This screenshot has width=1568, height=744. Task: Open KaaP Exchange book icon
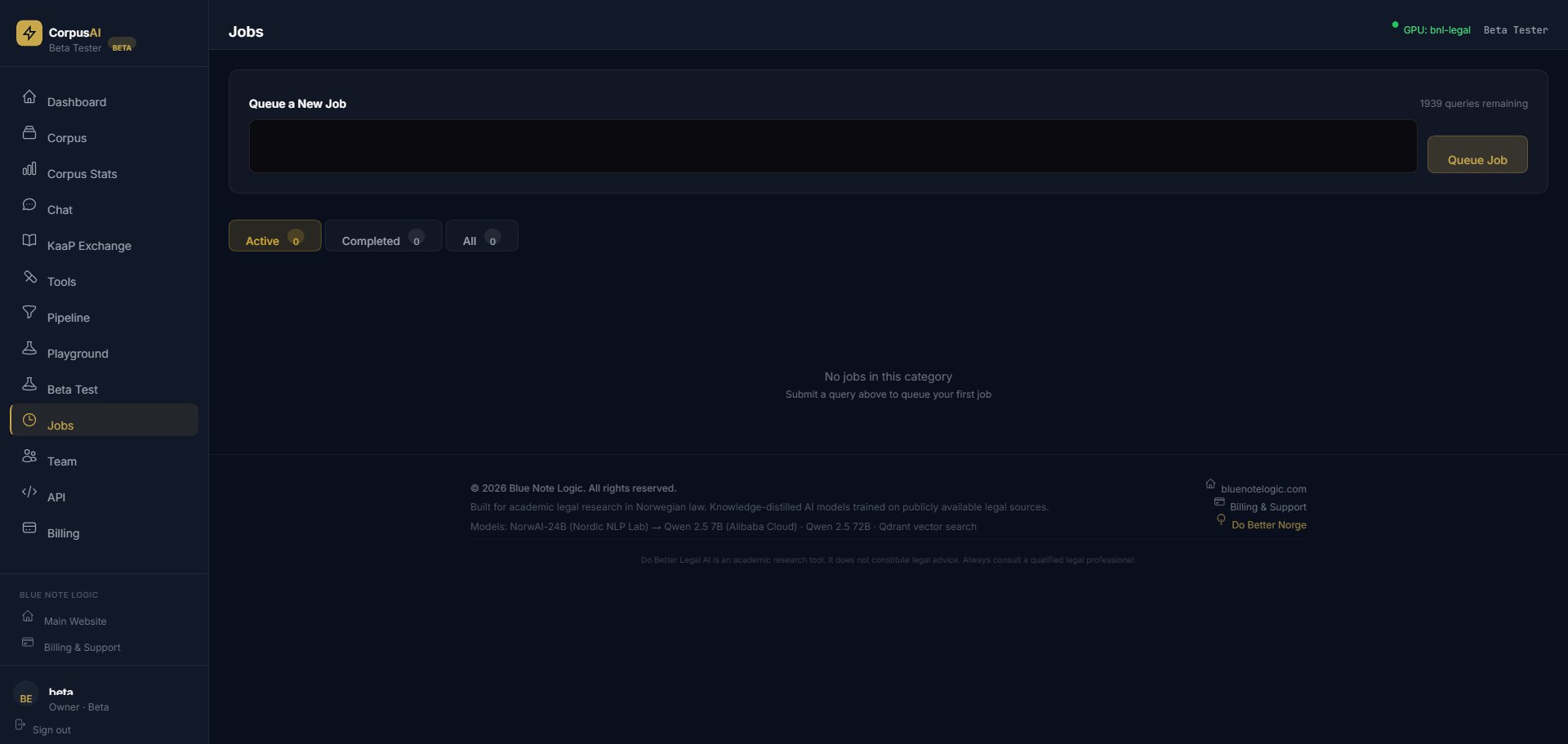[29, 241]
